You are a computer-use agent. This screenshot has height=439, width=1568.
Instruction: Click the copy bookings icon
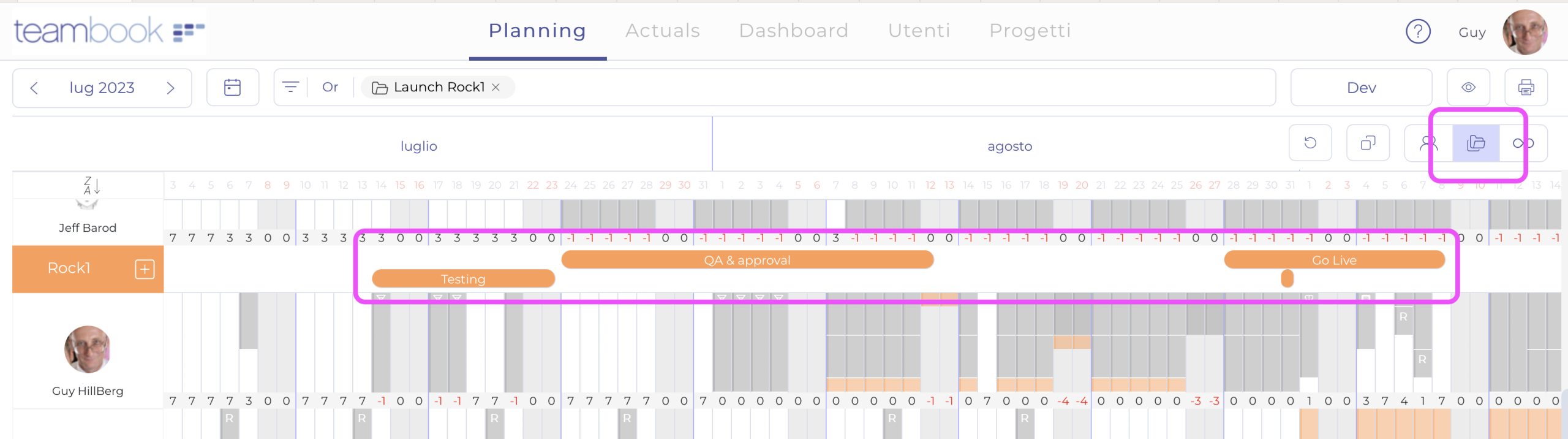pos(1368,143)
